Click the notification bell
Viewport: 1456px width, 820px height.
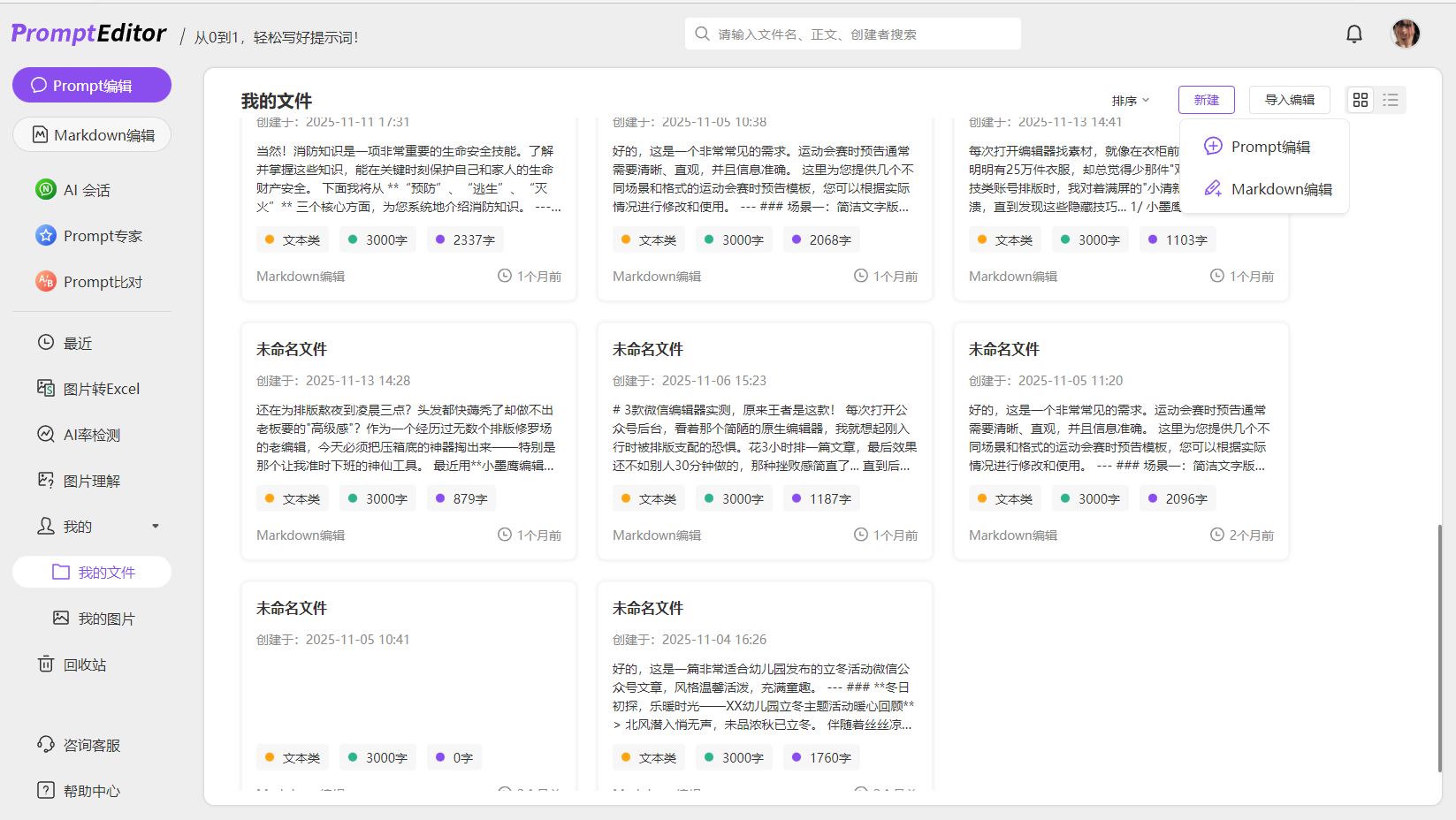1353,33
